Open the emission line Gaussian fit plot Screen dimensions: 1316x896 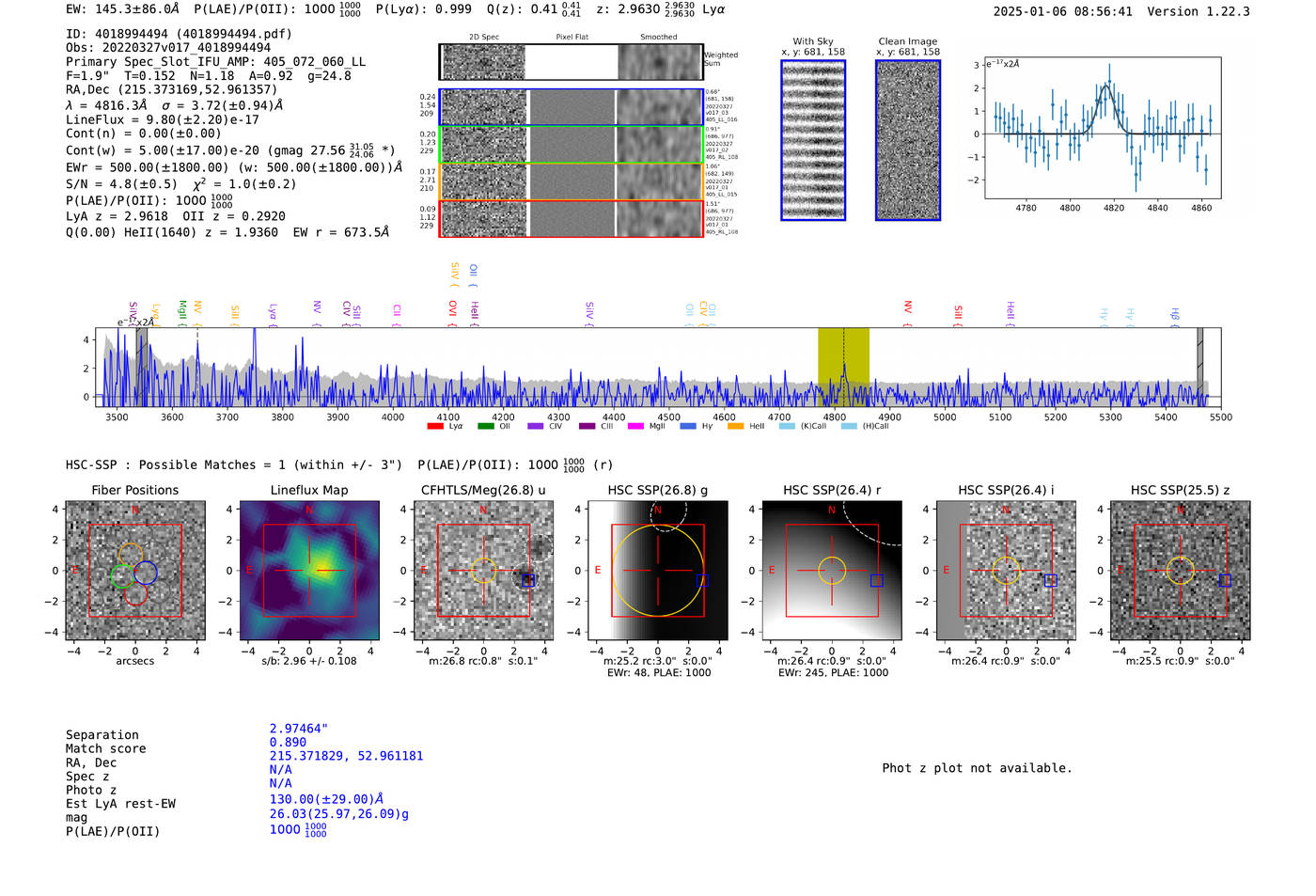[x=1103, y=128]
